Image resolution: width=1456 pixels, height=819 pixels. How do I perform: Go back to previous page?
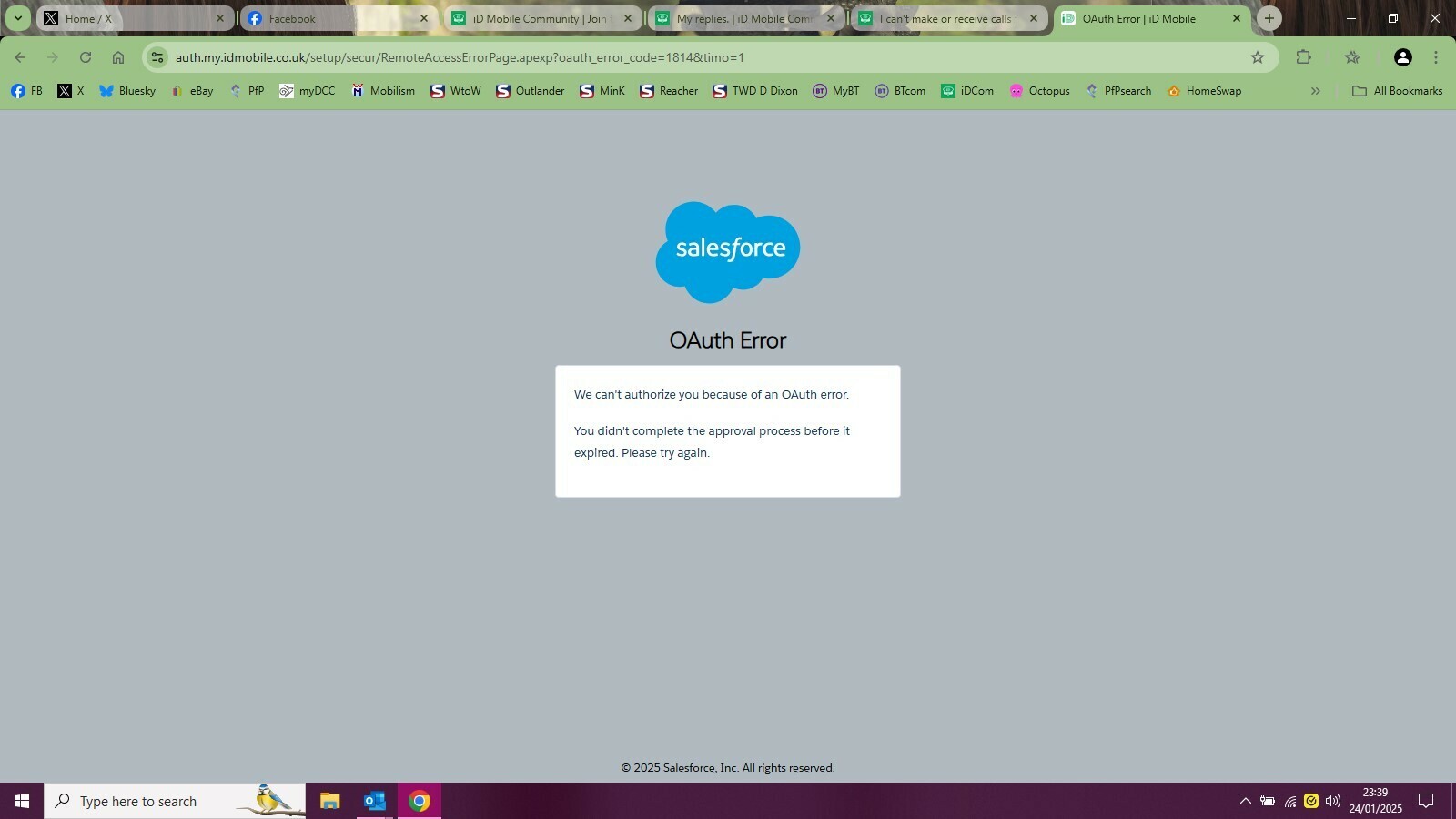click(x=20, y=57)
